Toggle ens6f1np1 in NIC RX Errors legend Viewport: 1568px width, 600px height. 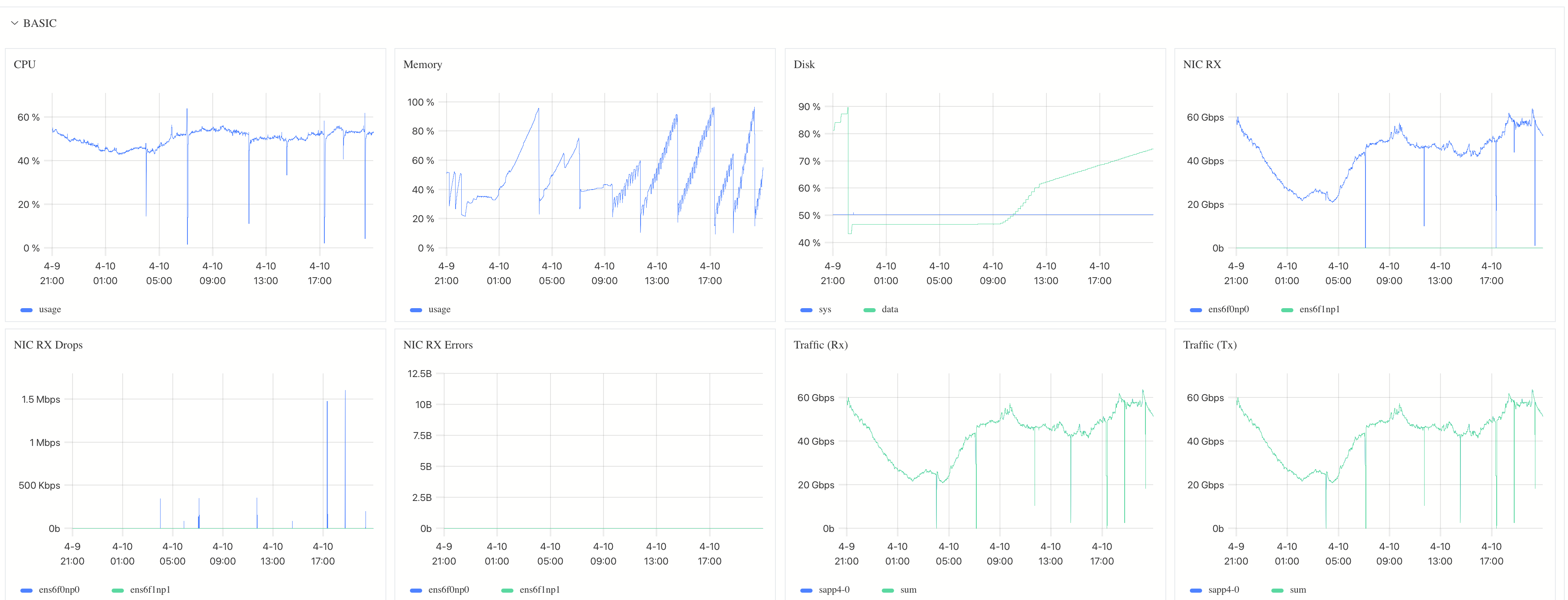539,590
